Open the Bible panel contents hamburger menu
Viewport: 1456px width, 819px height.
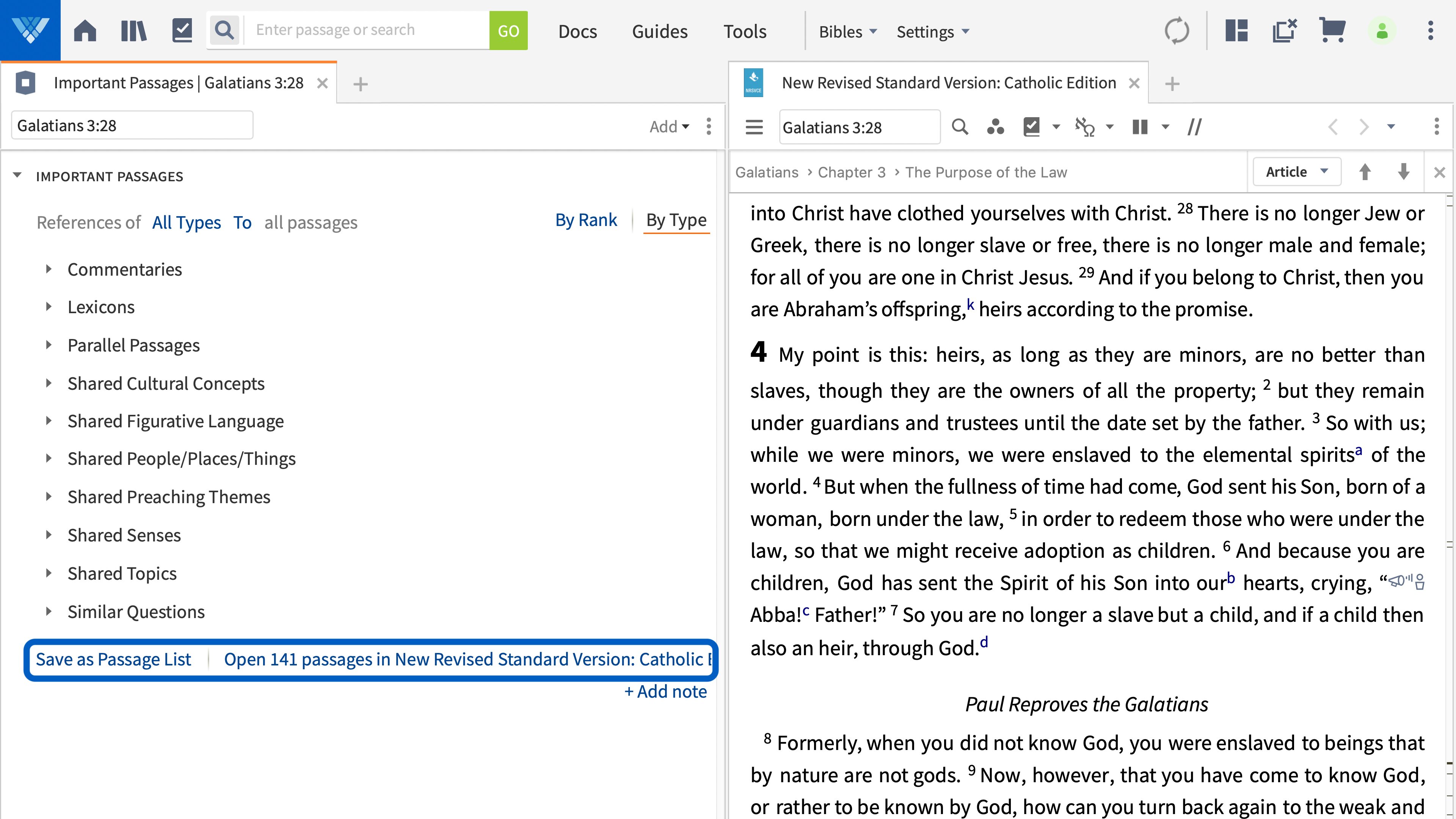click(x=754, y=127)
